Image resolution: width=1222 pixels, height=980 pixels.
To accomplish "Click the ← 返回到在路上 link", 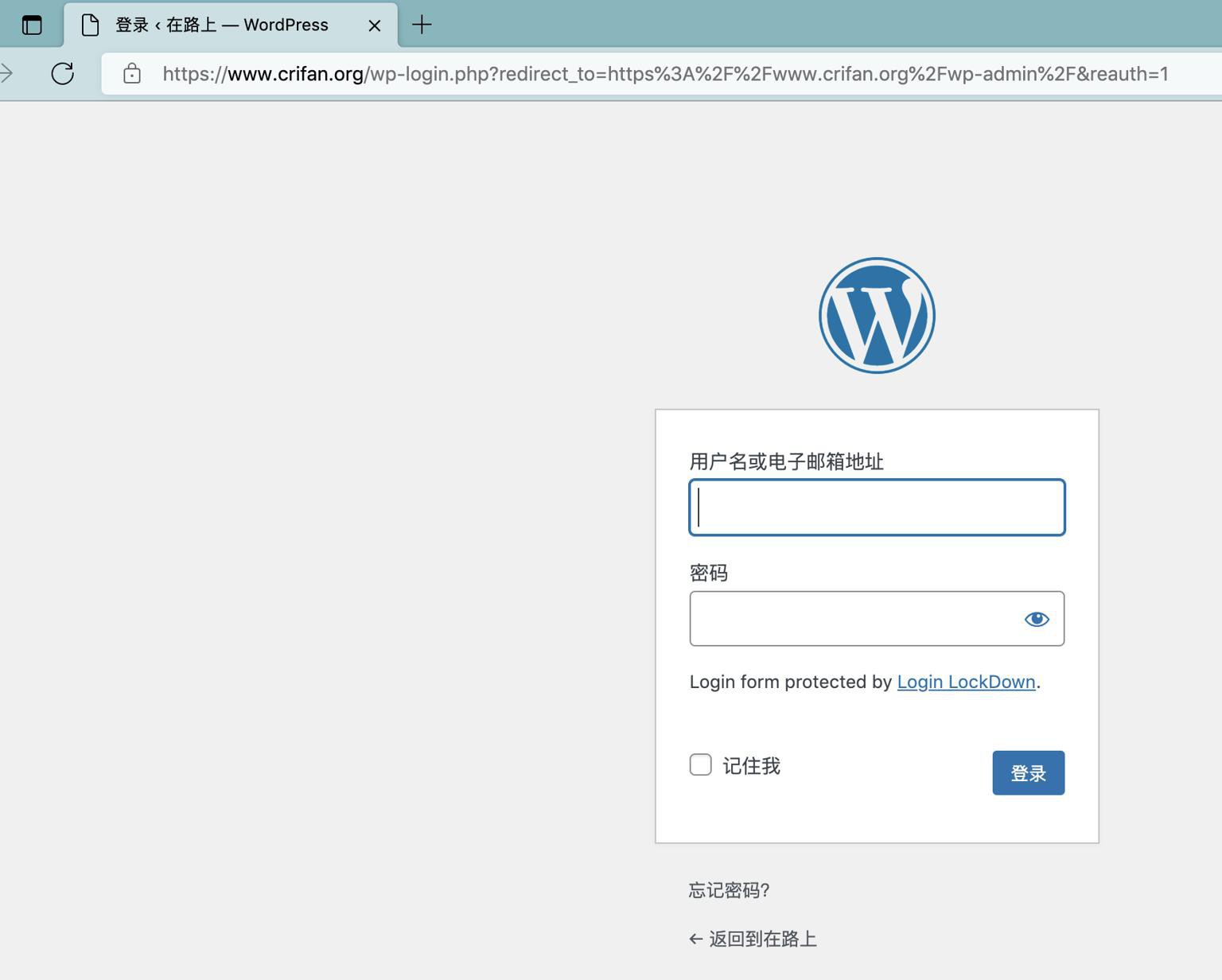I will pyautogui.click(x=753, y=939).
